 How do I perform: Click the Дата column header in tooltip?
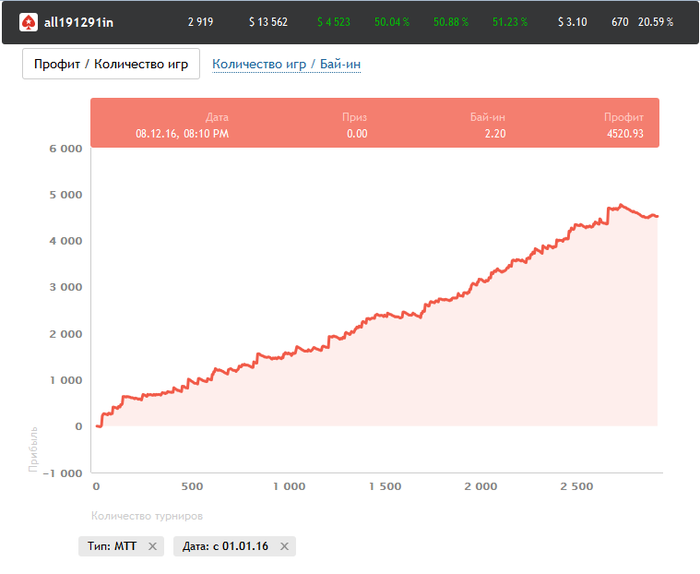tap(217, 117)
